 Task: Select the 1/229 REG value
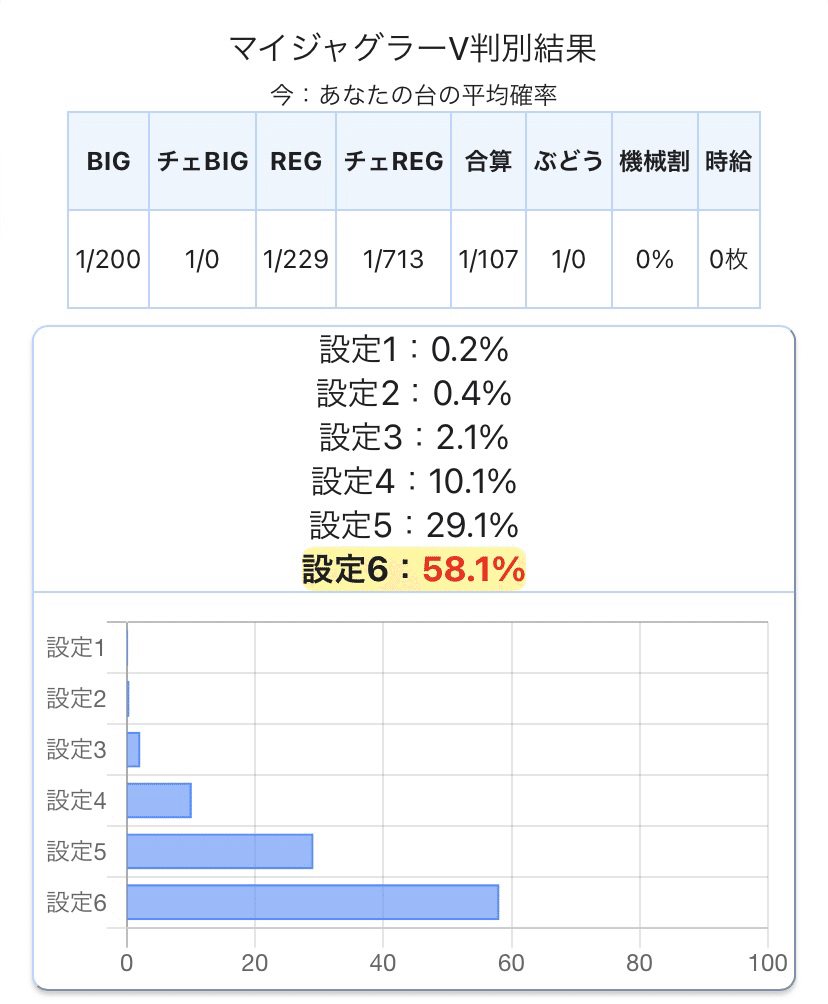pos(296,259)
